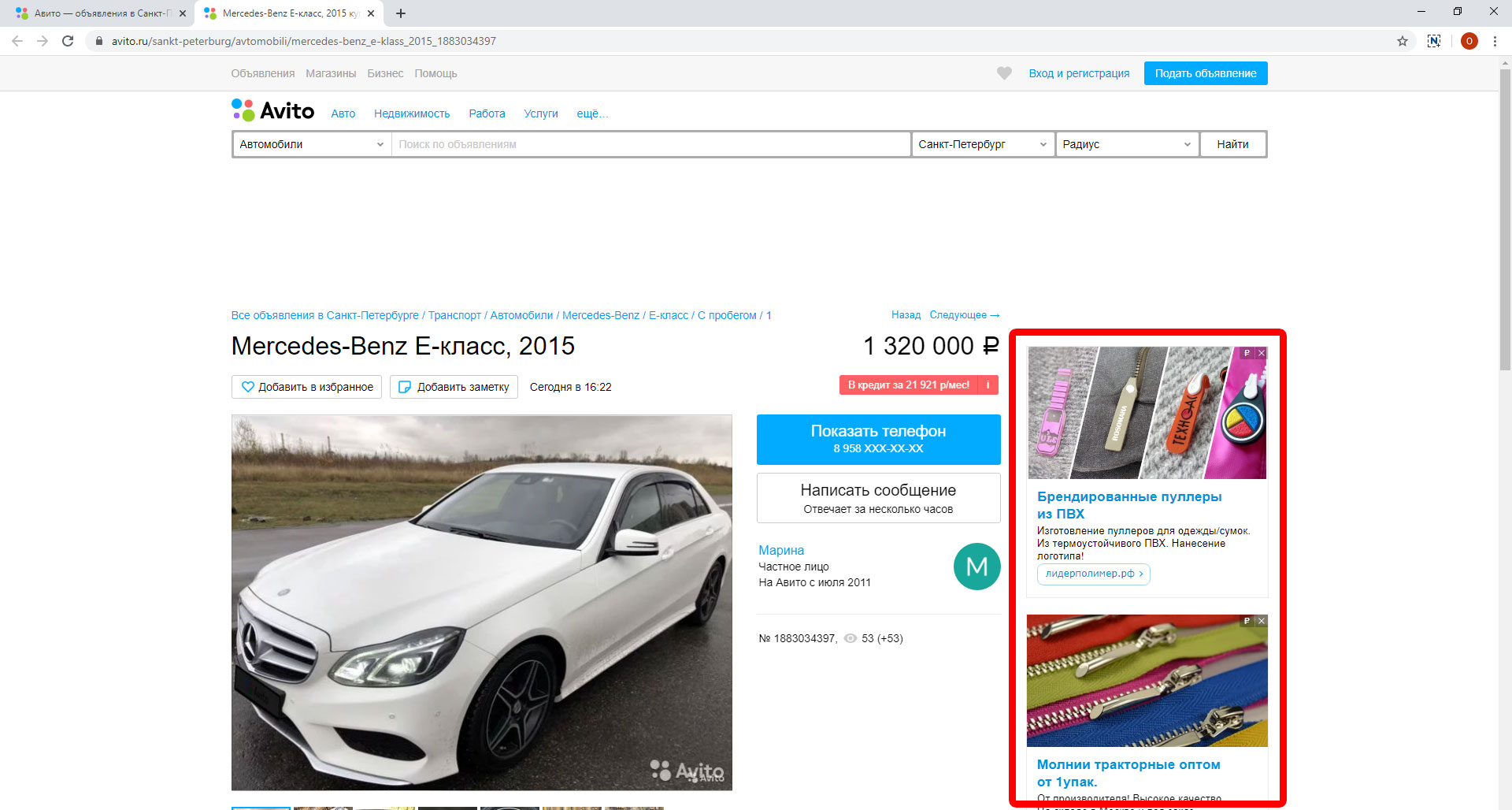The height and width of the screenshot is (810, 1512).
Task: Open Chrome three-dot menu
Action: pyautogui.click(x=1495, y=41)
